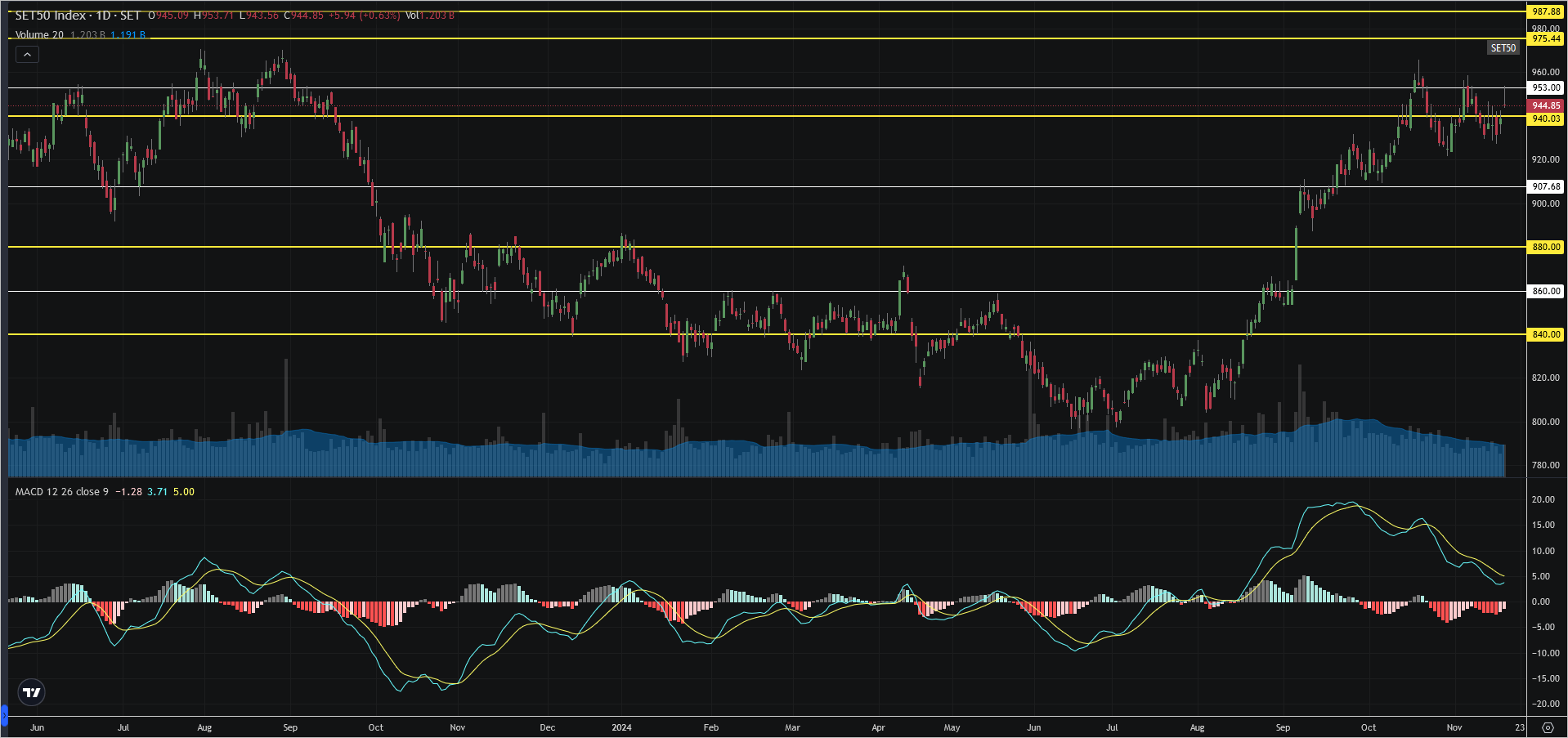Click the 900.00 tick on price axis

point(1545,204)
